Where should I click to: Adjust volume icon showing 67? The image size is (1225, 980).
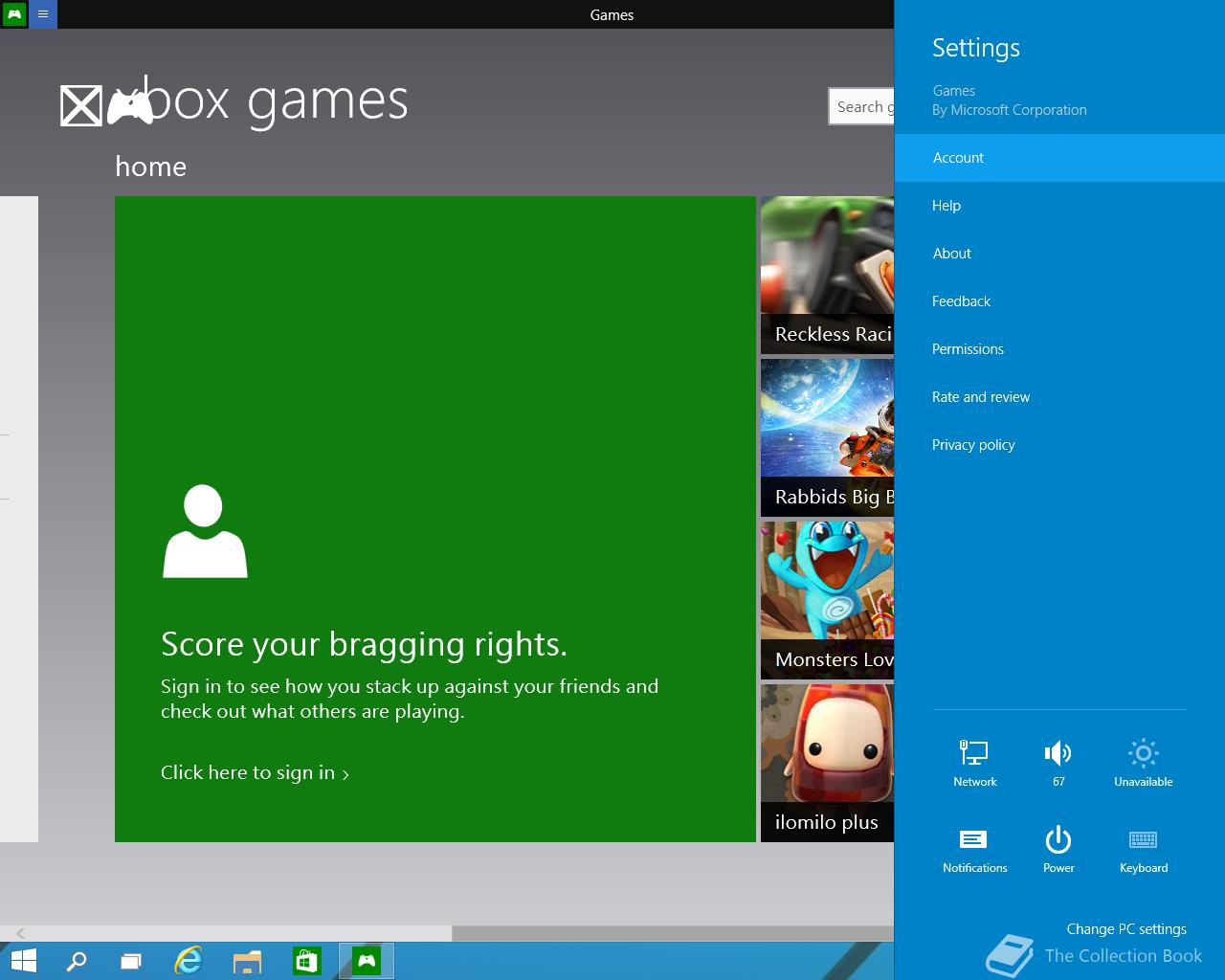click(x=1058, y=763)
